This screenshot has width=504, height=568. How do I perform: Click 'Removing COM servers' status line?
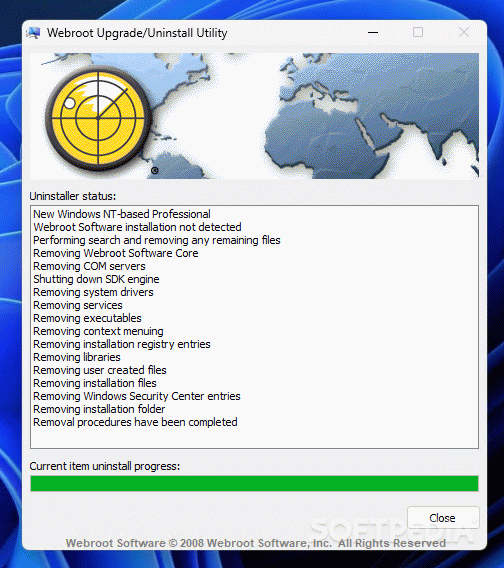pyautogui.click(x=89, y=266)
